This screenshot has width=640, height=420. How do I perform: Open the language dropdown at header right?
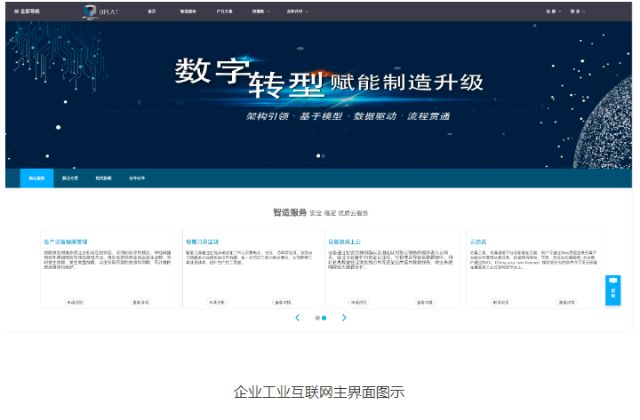[x=552, y=11]
